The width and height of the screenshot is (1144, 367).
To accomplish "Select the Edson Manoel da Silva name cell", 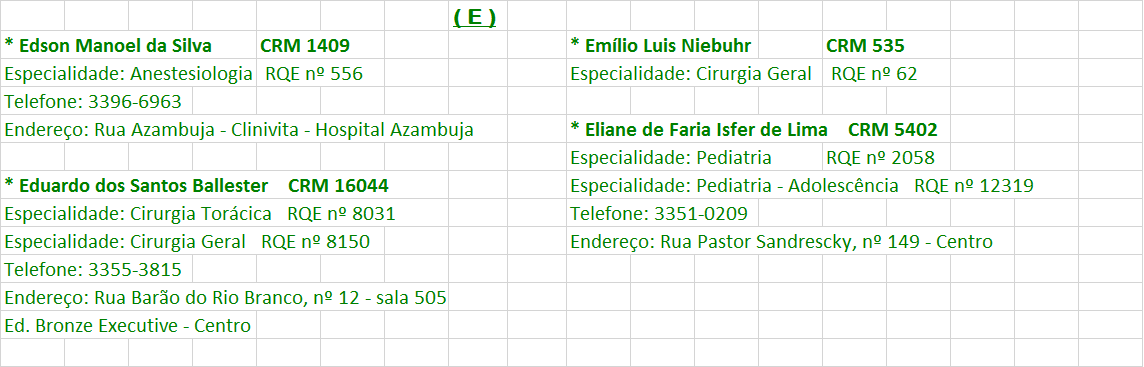I will pos(108,46).
